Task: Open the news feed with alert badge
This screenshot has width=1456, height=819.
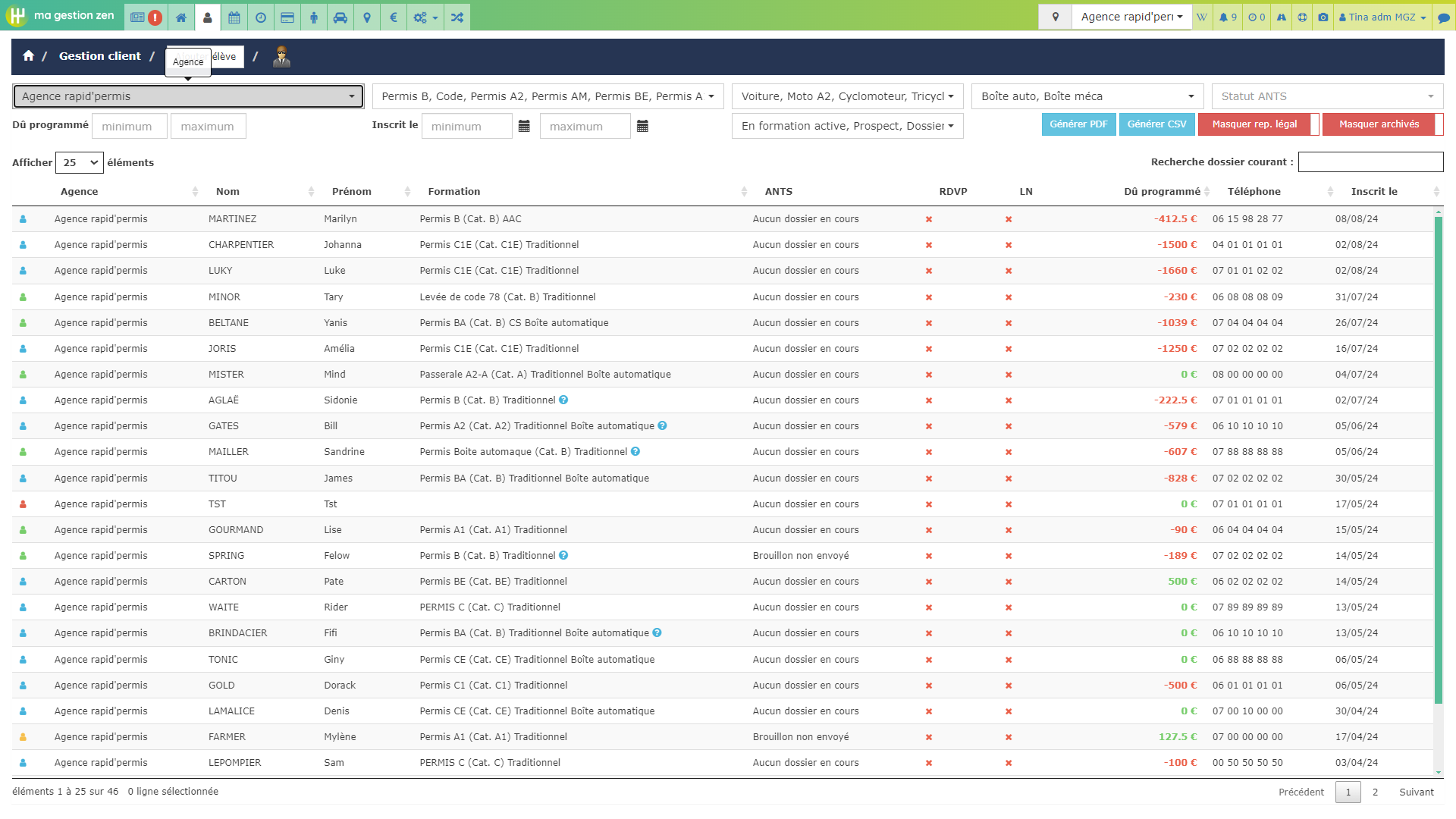Action: (146, 17)
